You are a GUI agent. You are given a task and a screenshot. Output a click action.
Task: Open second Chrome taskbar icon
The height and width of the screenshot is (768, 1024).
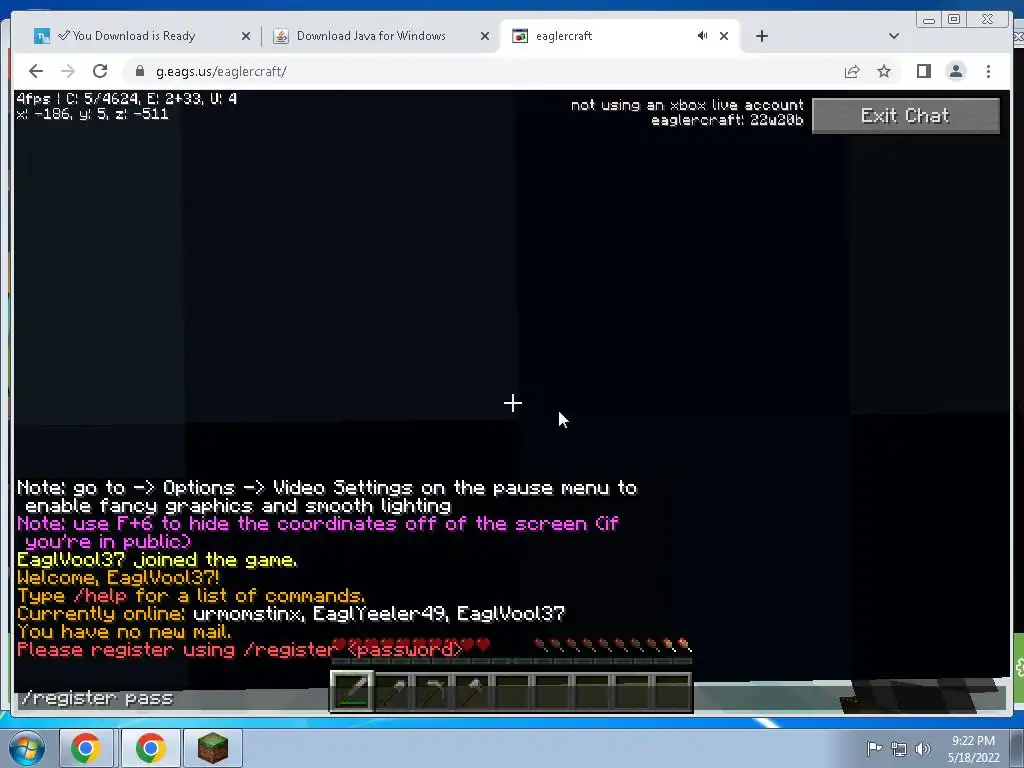[151, 748]
